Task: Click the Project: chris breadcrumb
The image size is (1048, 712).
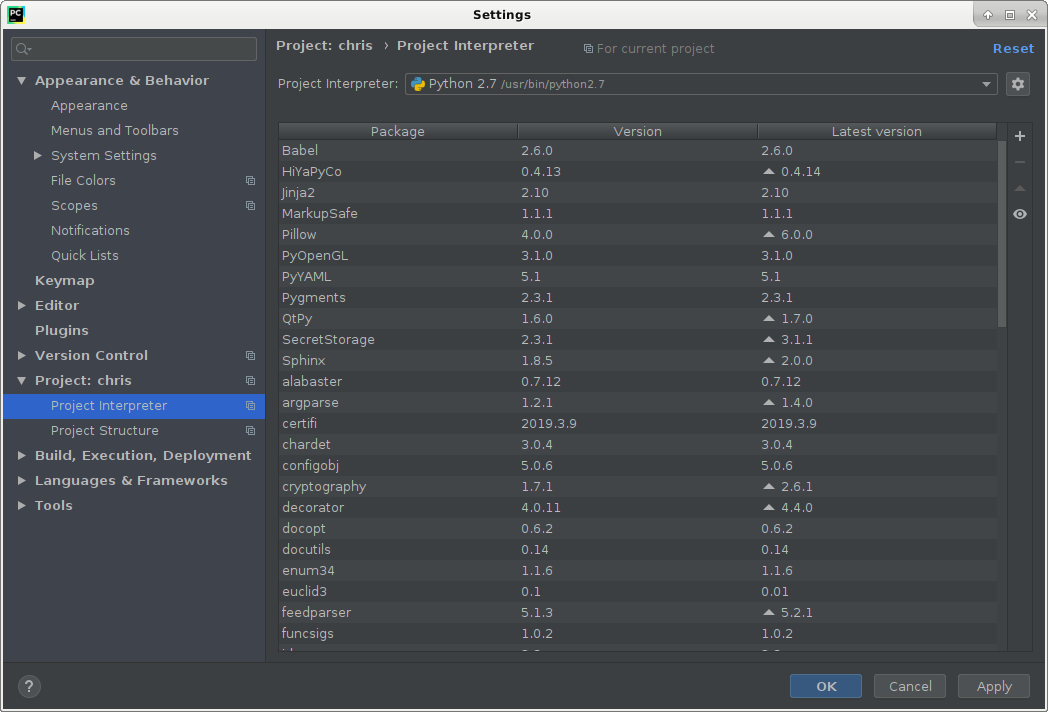Action: [324, 45]
